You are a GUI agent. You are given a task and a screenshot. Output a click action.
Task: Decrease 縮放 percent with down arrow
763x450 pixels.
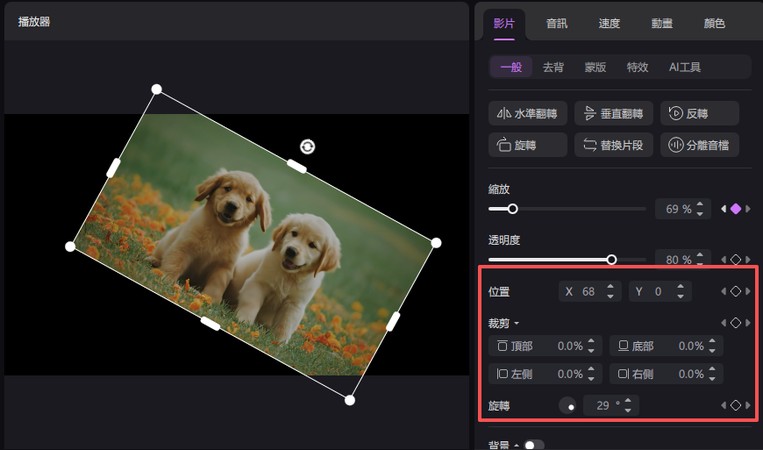point(700,213)
